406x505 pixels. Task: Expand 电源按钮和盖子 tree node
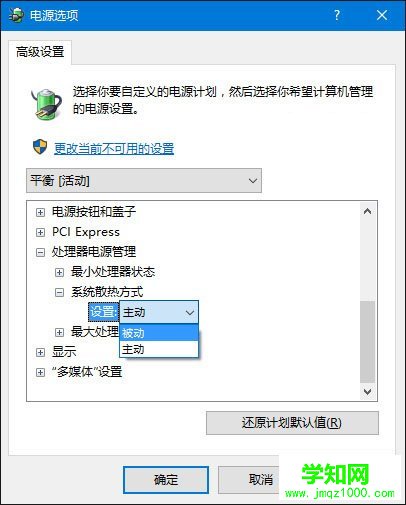pyautogui.click(x=40, y=212)
